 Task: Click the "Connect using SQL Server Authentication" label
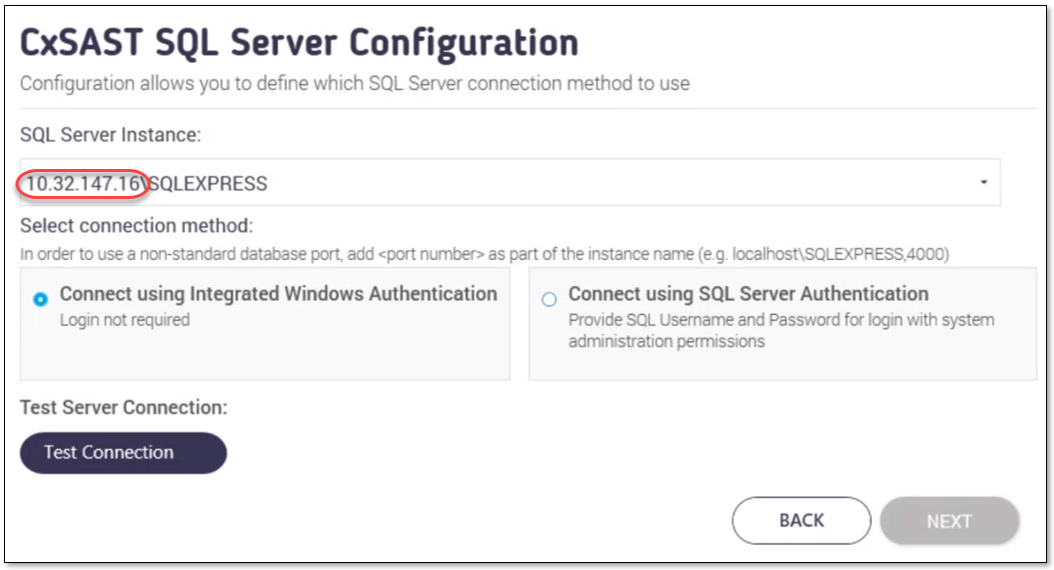pyautogui.click(x=748, y=294)
